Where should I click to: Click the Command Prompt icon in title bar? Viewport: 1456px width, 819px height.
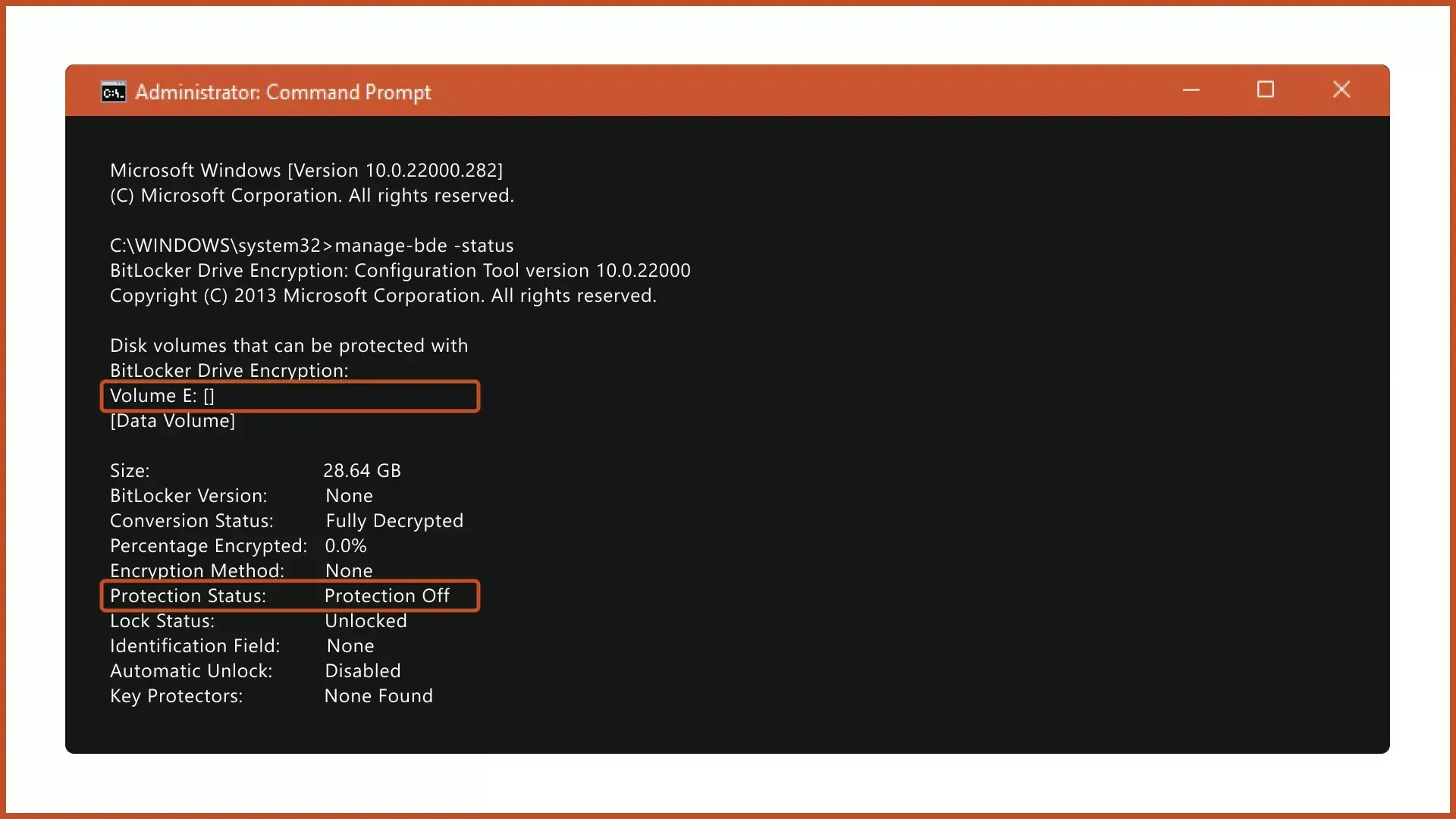[112, 91]
